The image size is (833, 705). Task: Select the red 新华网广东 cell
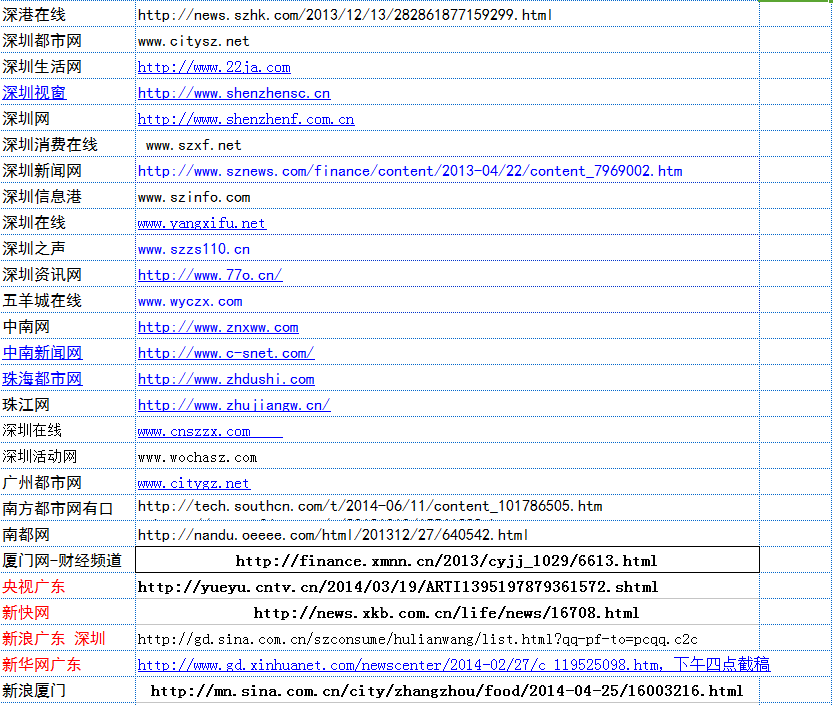click(68, 665)
